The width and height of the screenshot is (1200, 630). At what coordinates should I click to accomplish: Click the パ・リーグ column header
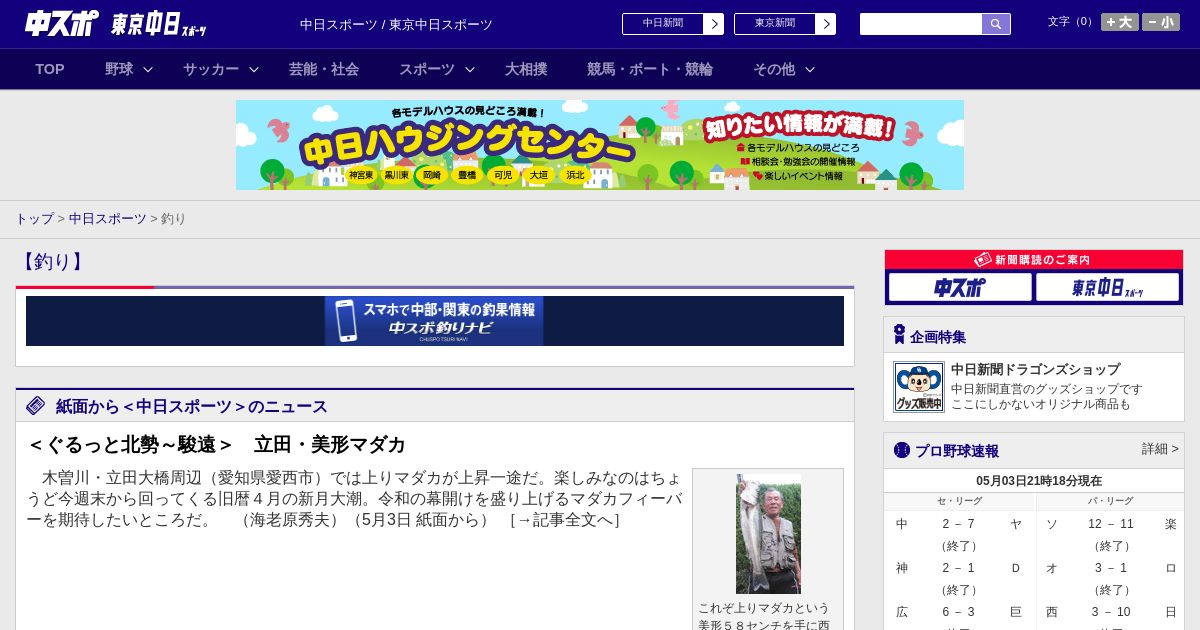pyautogui.click(x=1110, y=501)
